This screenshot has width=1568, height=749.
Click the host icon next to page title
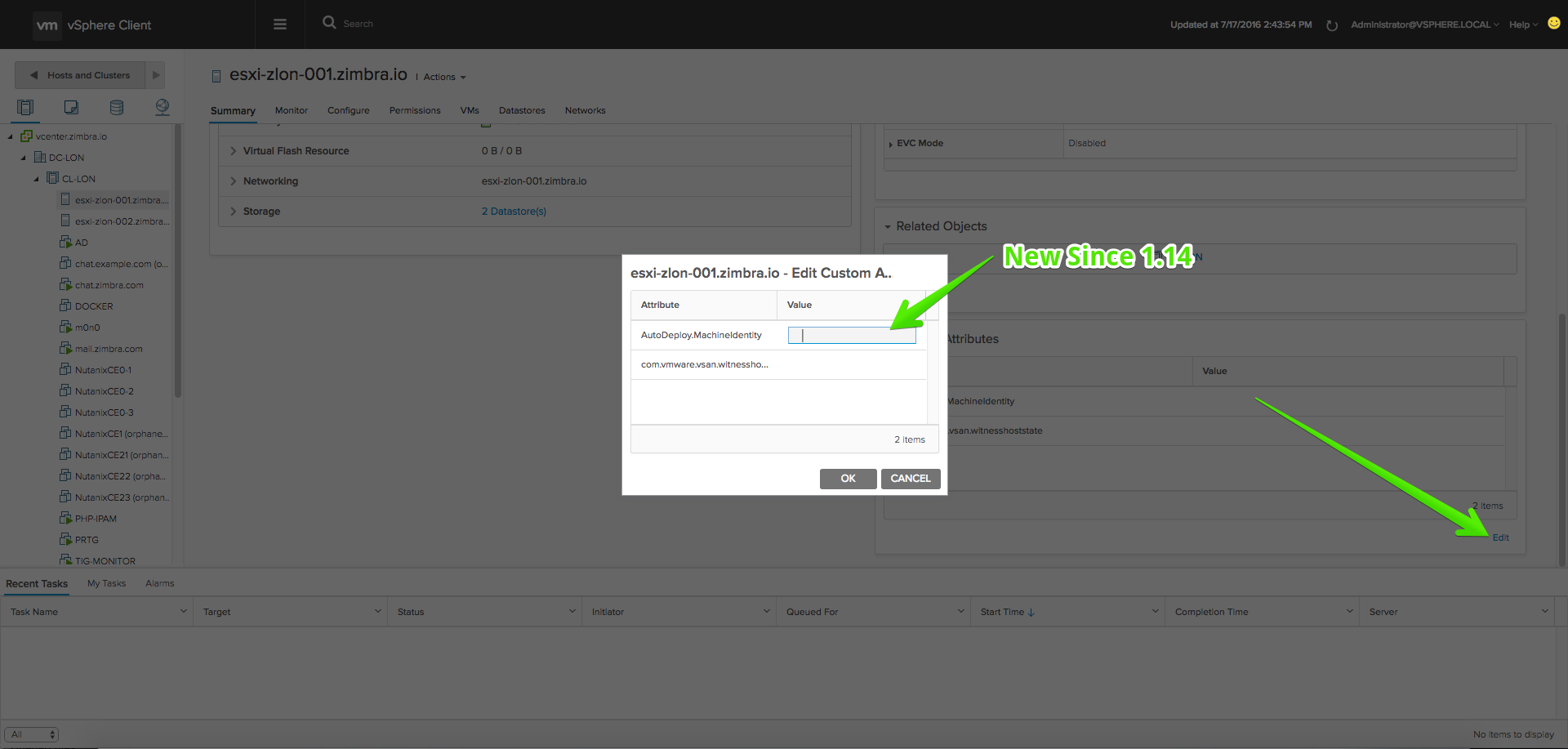pos(216,76)
